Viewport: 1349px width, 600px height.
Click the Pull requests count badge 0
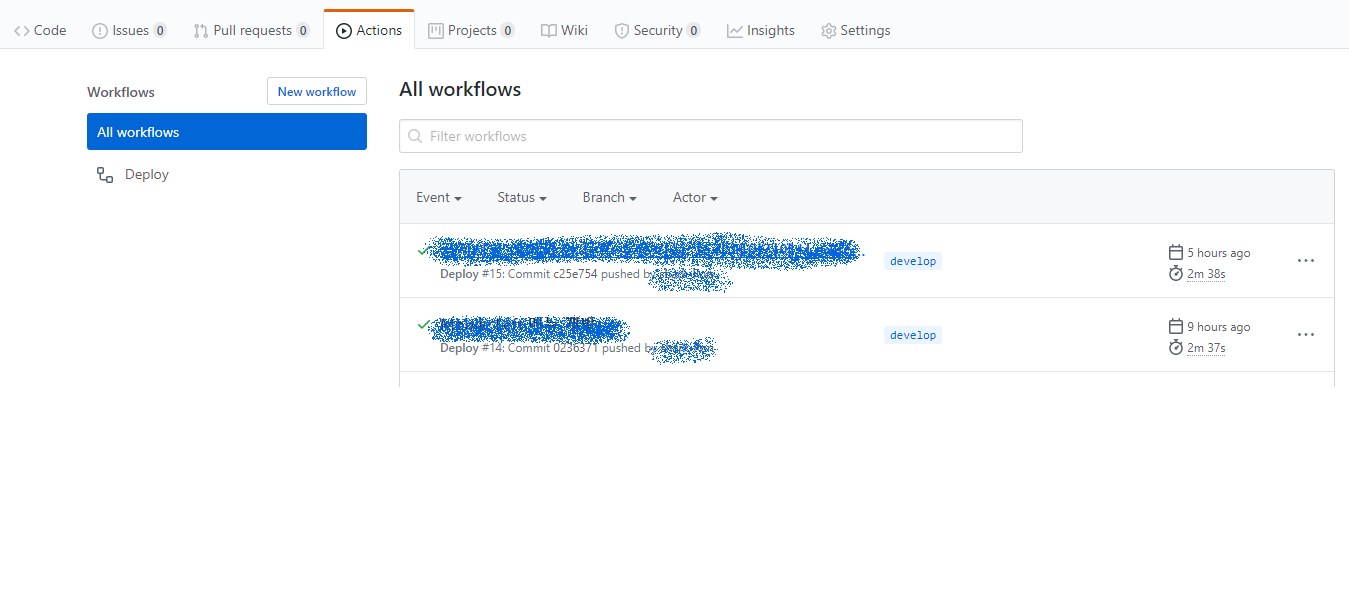[x=303, y=31]
